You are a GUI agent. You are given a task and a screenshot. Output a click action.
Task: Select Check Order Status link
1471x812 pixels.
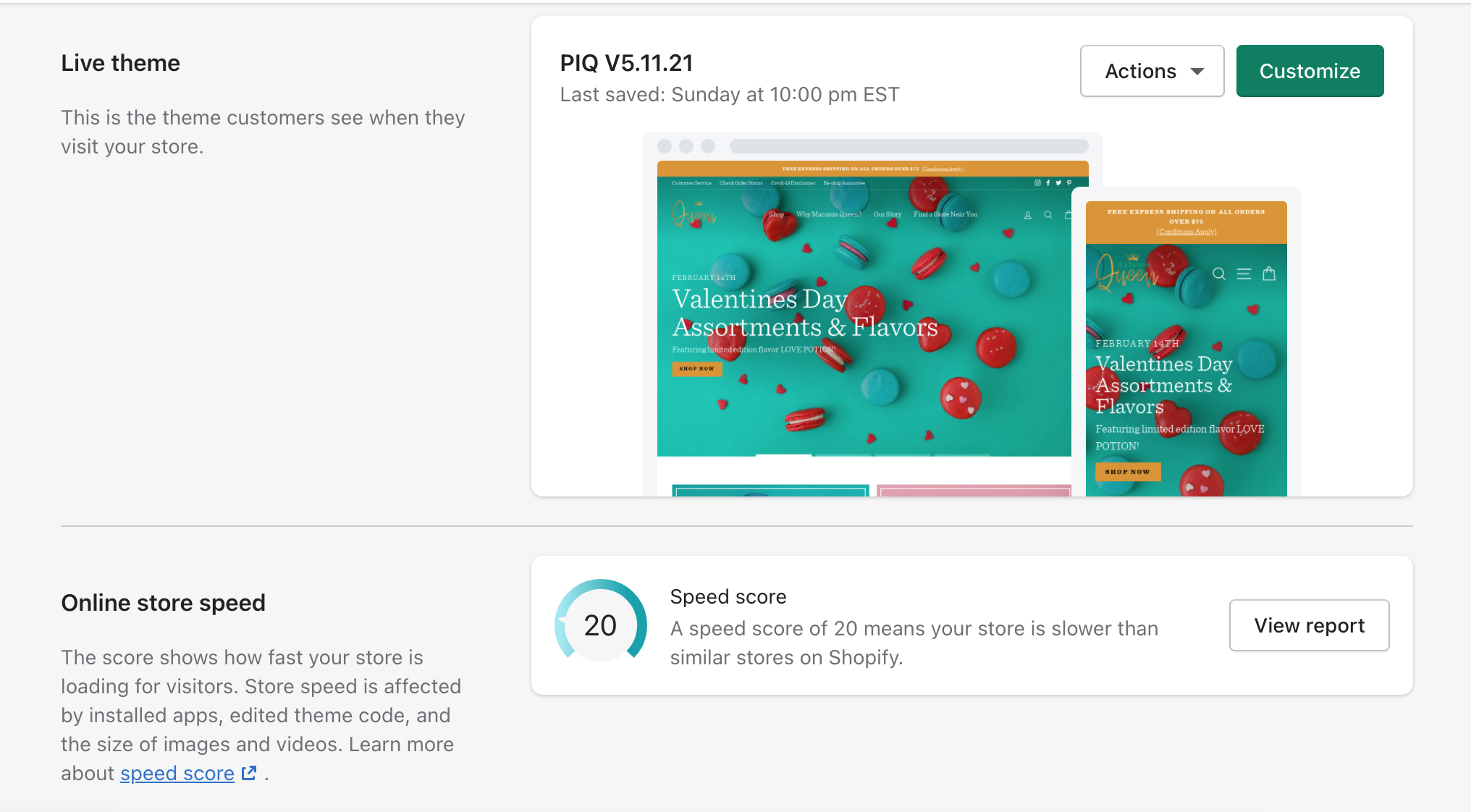pyautogui.click(x=741, y=183)
